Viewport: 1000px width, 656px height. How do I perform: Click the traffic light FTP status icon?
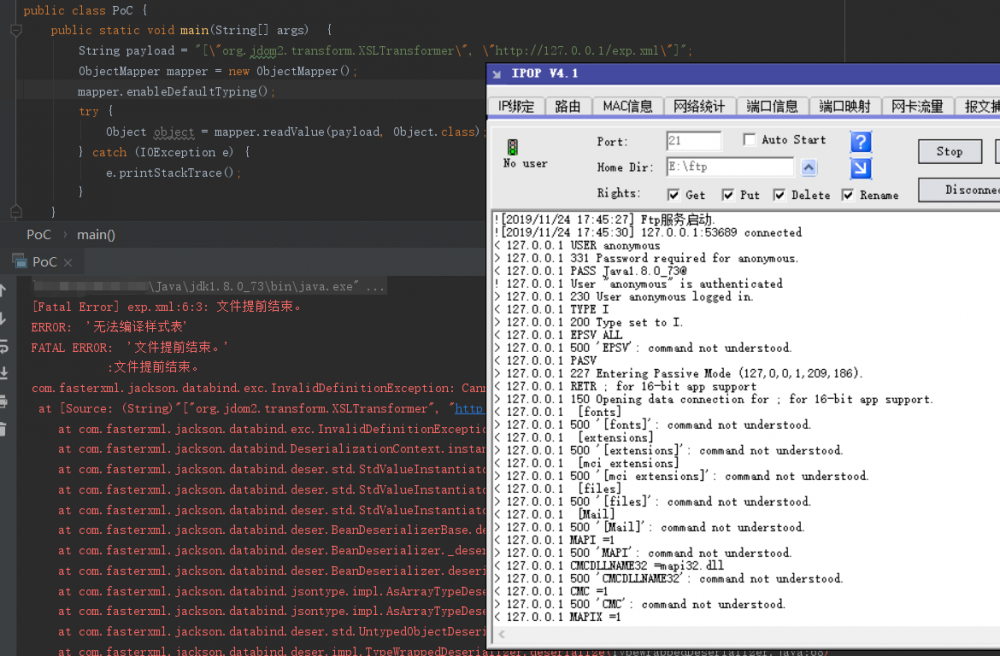[x=512, y=147]
